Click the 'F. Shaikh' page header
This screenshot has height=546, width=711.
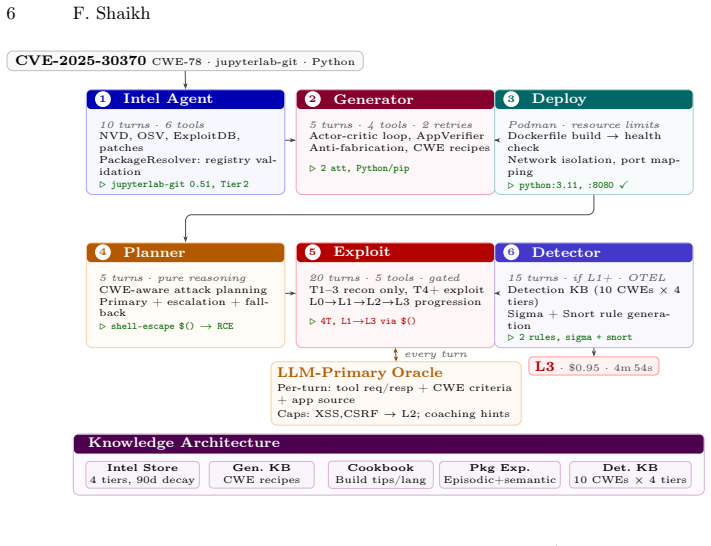tap(112, 14)
